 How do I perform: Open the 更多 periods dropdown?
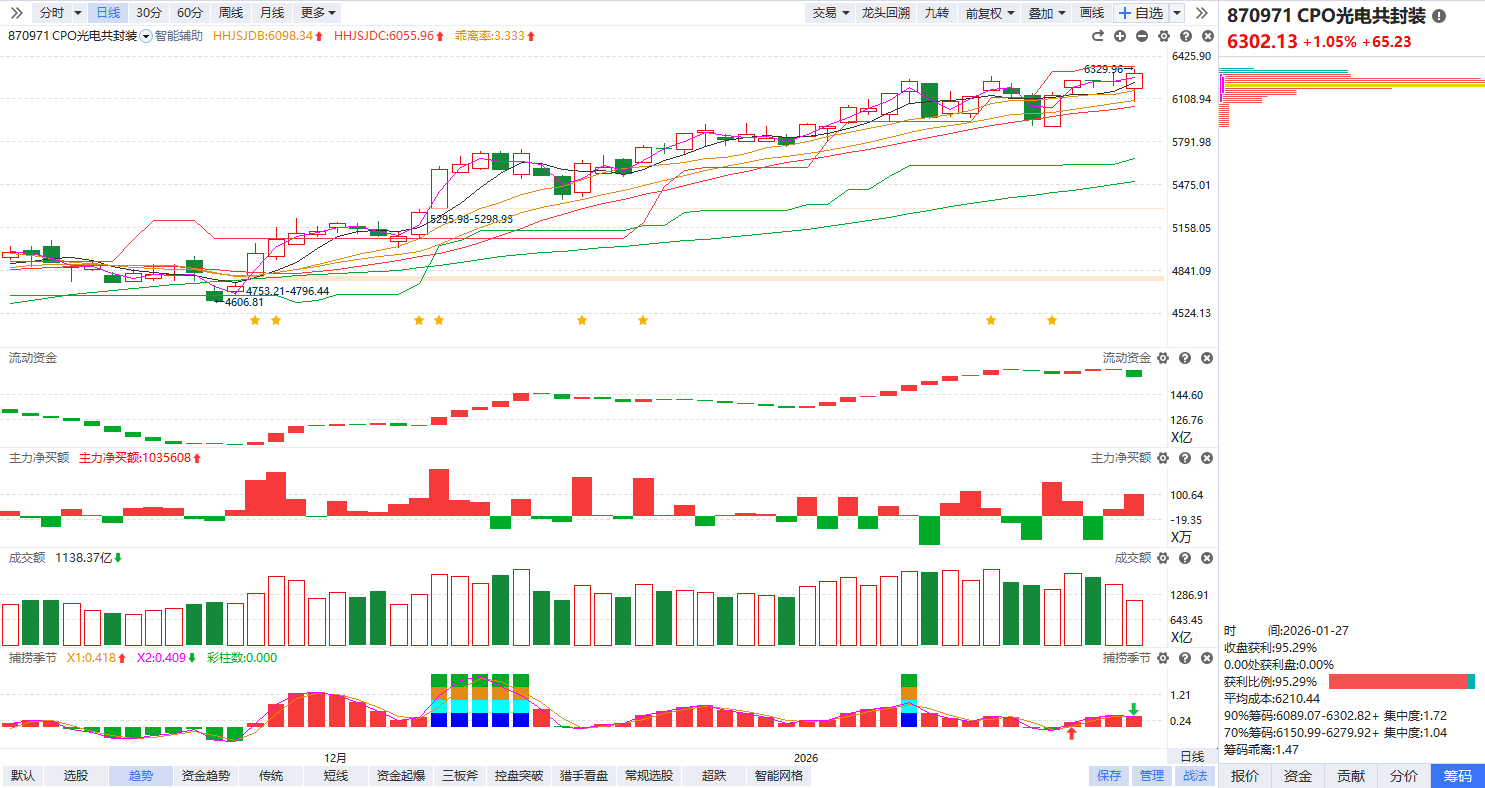click(x=318, y=13)
